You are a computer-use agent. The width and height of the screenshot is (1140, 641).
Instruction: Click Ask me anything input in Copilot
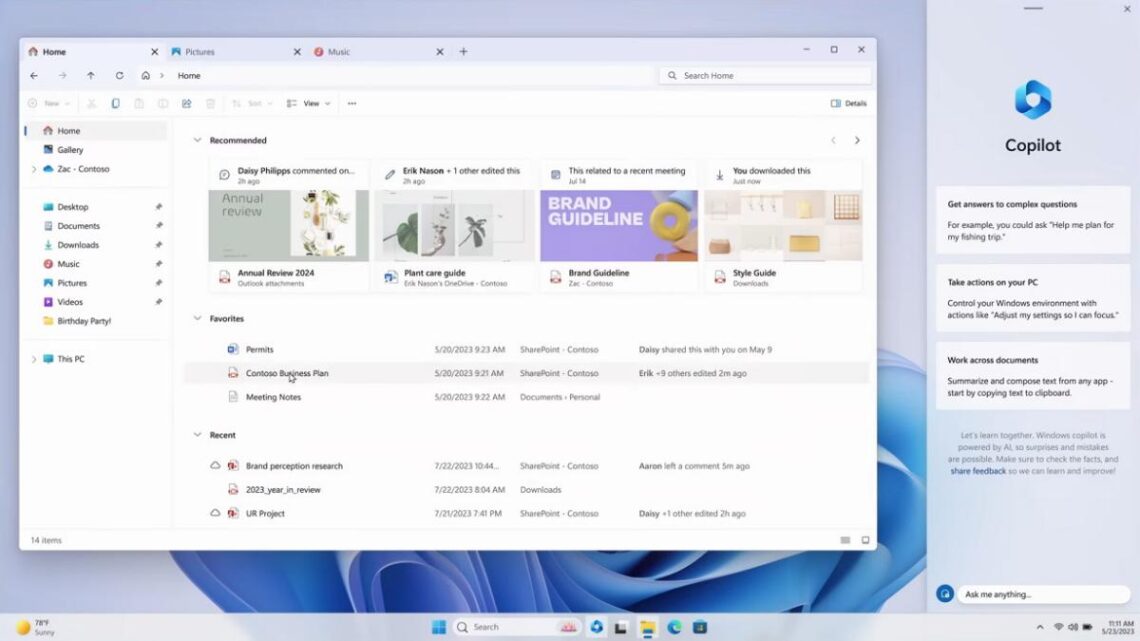1043,594
